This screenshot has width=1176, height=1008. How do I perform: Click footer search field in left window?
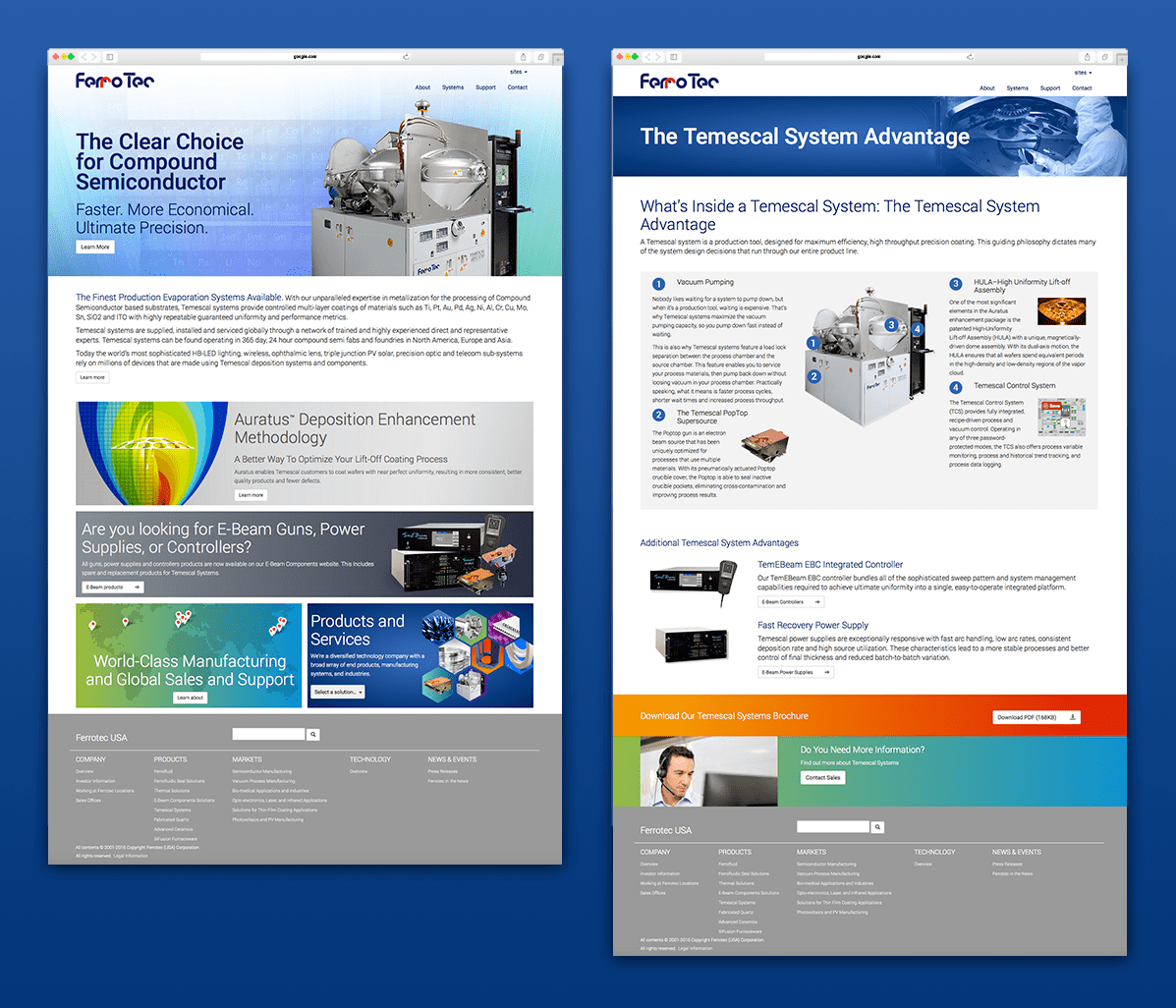[268, 734]
